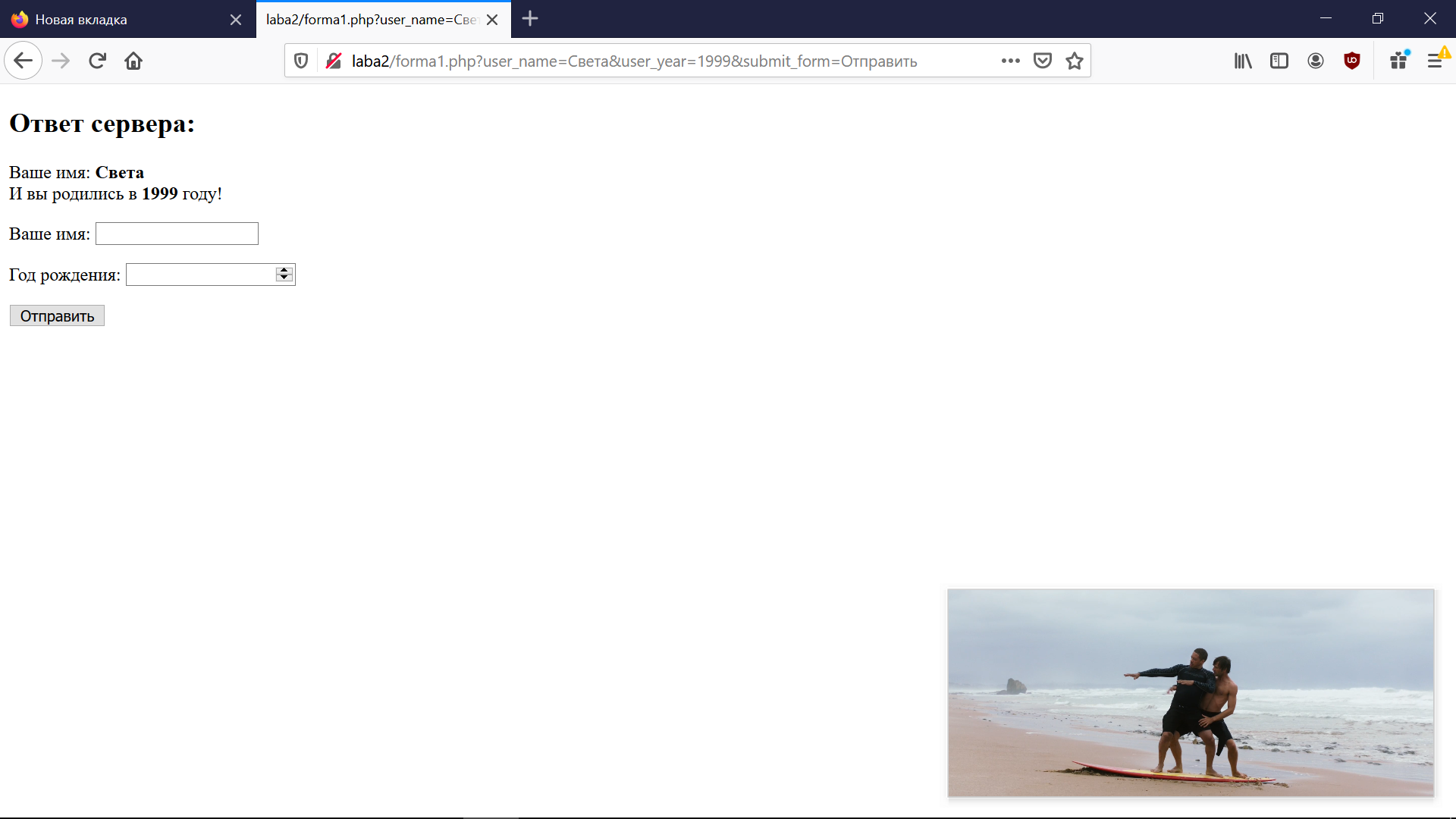Open the gift extension icon
This screenshot has height=819, width=1456.
(x=1398, y=61)
